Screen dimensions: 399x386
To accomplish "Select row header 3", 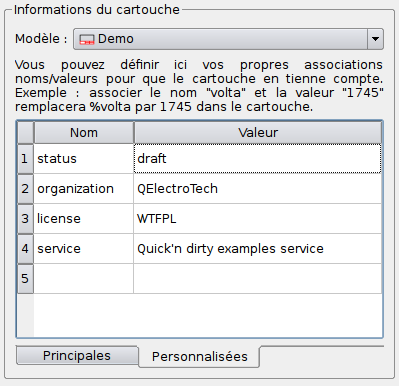I will [x=25, y=219].
